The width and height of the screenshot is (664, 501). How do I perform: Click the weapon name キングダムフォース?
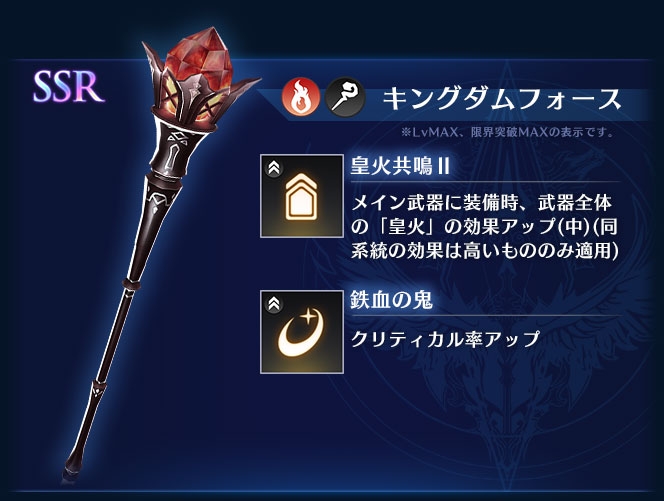[501, 99]
